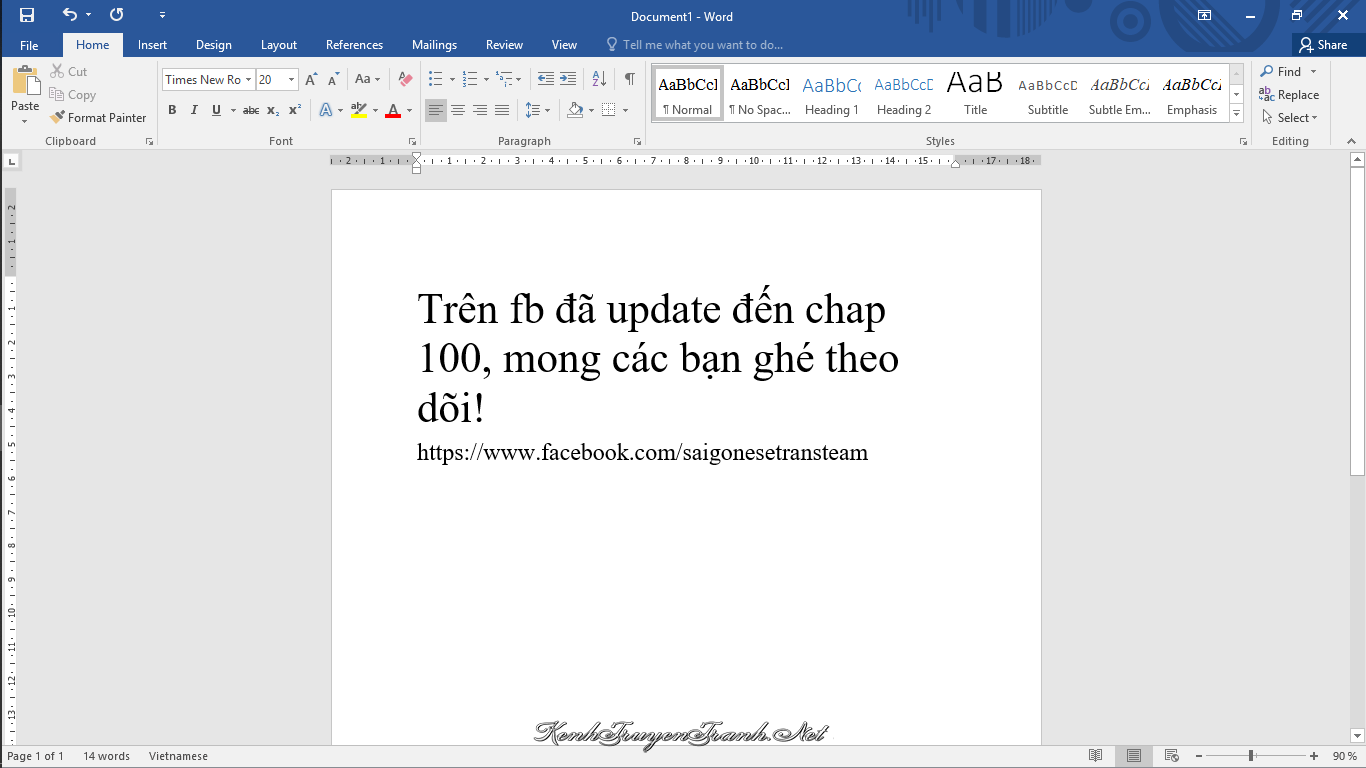The image size is (1366, 768).
Task: Click inside Tell me what you want to do box
Action: (x=703, y=45)
